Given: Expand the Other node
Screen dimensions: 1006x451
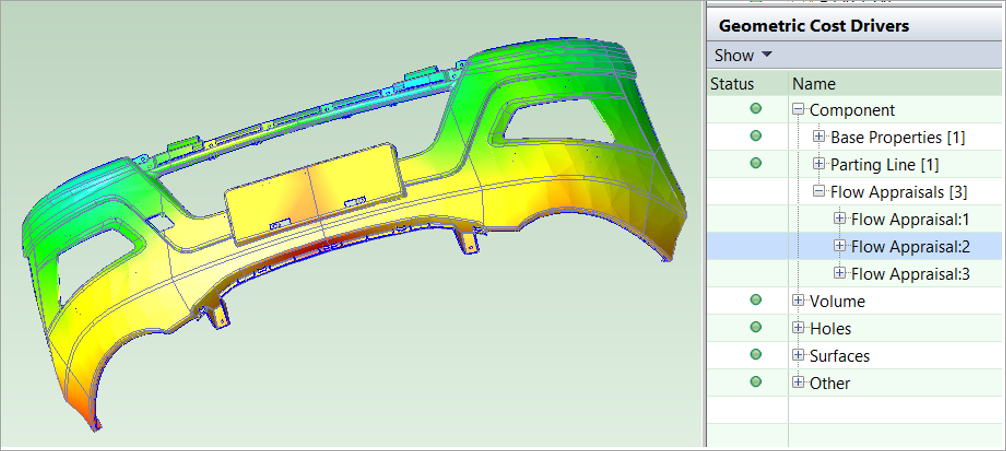Looking at the screenshot, I should pos(798,382).
